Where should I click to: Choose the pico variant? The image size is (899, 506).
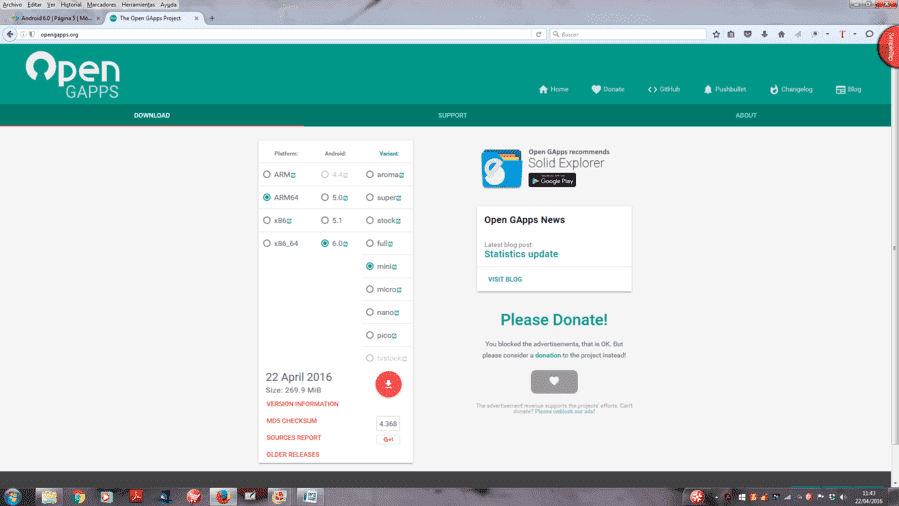tap(370, 335)
